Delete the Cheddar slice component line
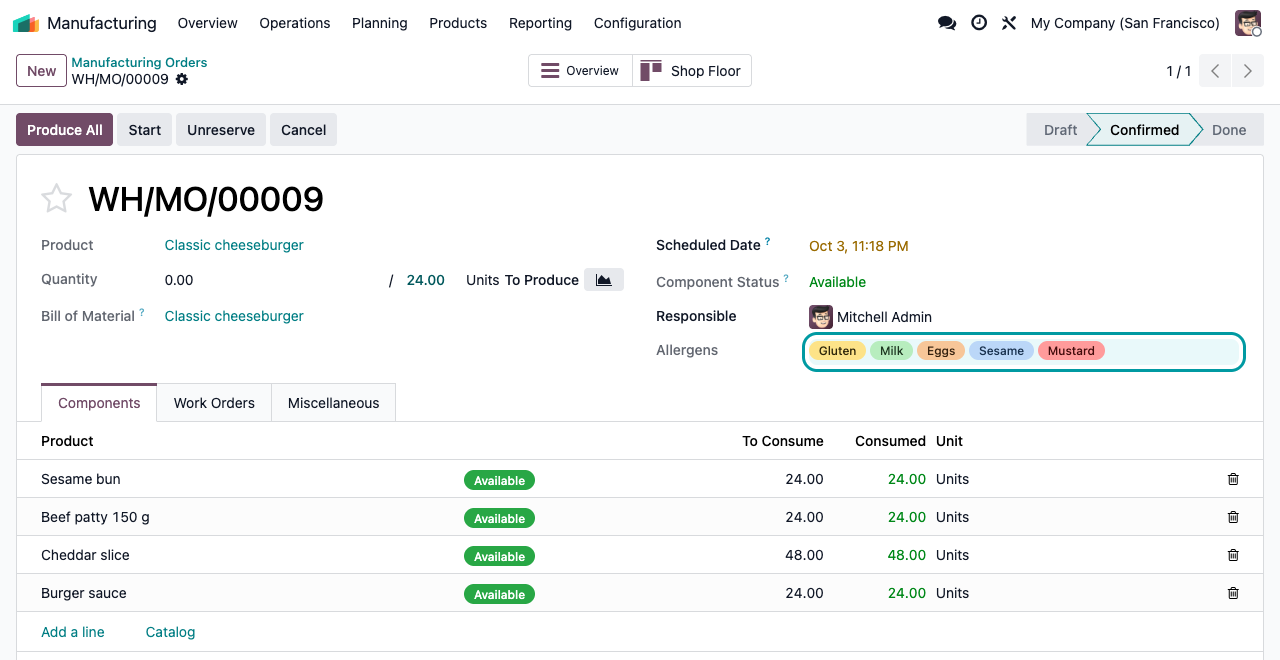Screen dimensions: 1280x660 tap(1233, 555)
